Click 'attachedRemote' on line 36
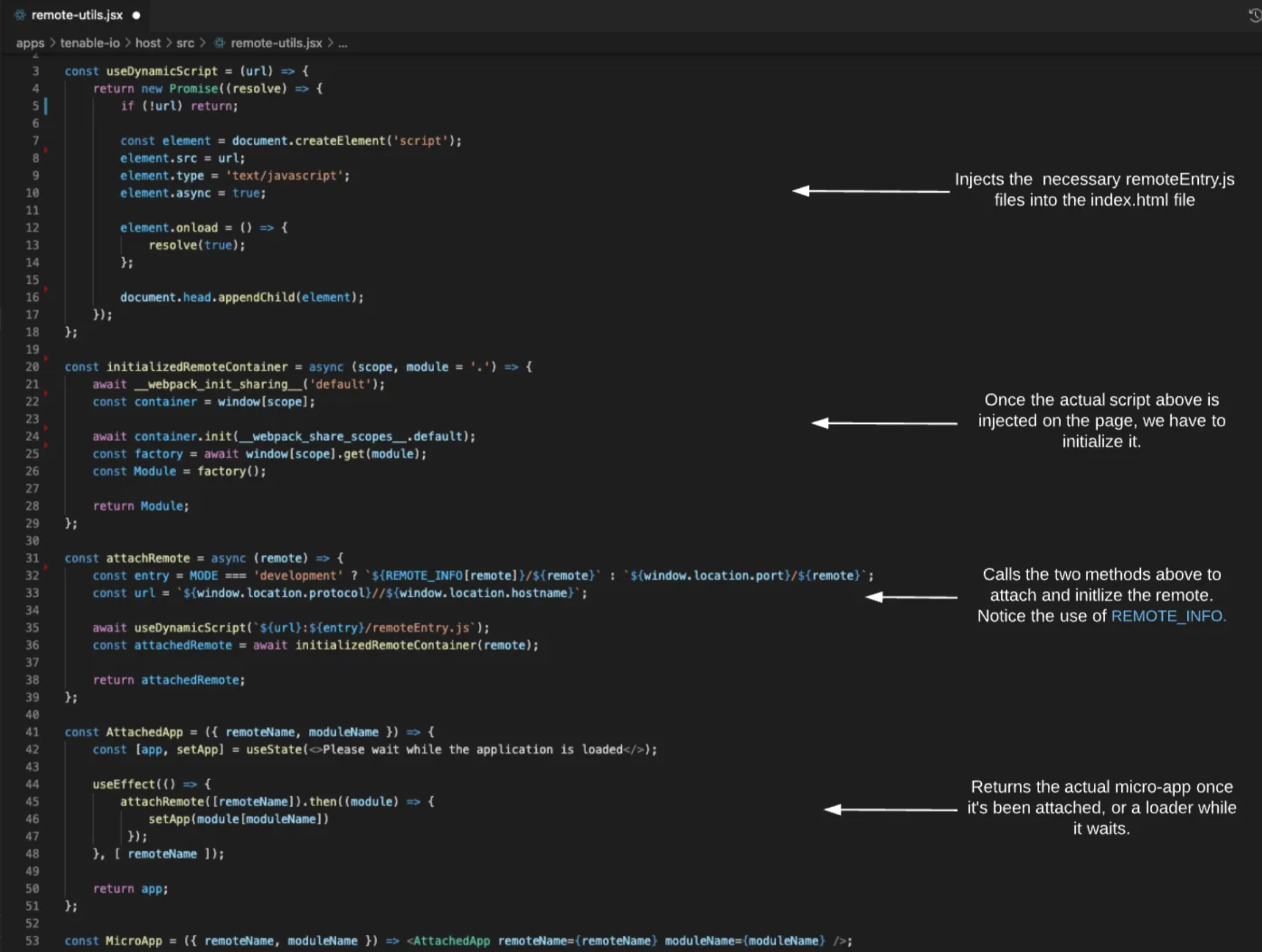The height and width of the screenshot is (952, 1262). (183, 645)
